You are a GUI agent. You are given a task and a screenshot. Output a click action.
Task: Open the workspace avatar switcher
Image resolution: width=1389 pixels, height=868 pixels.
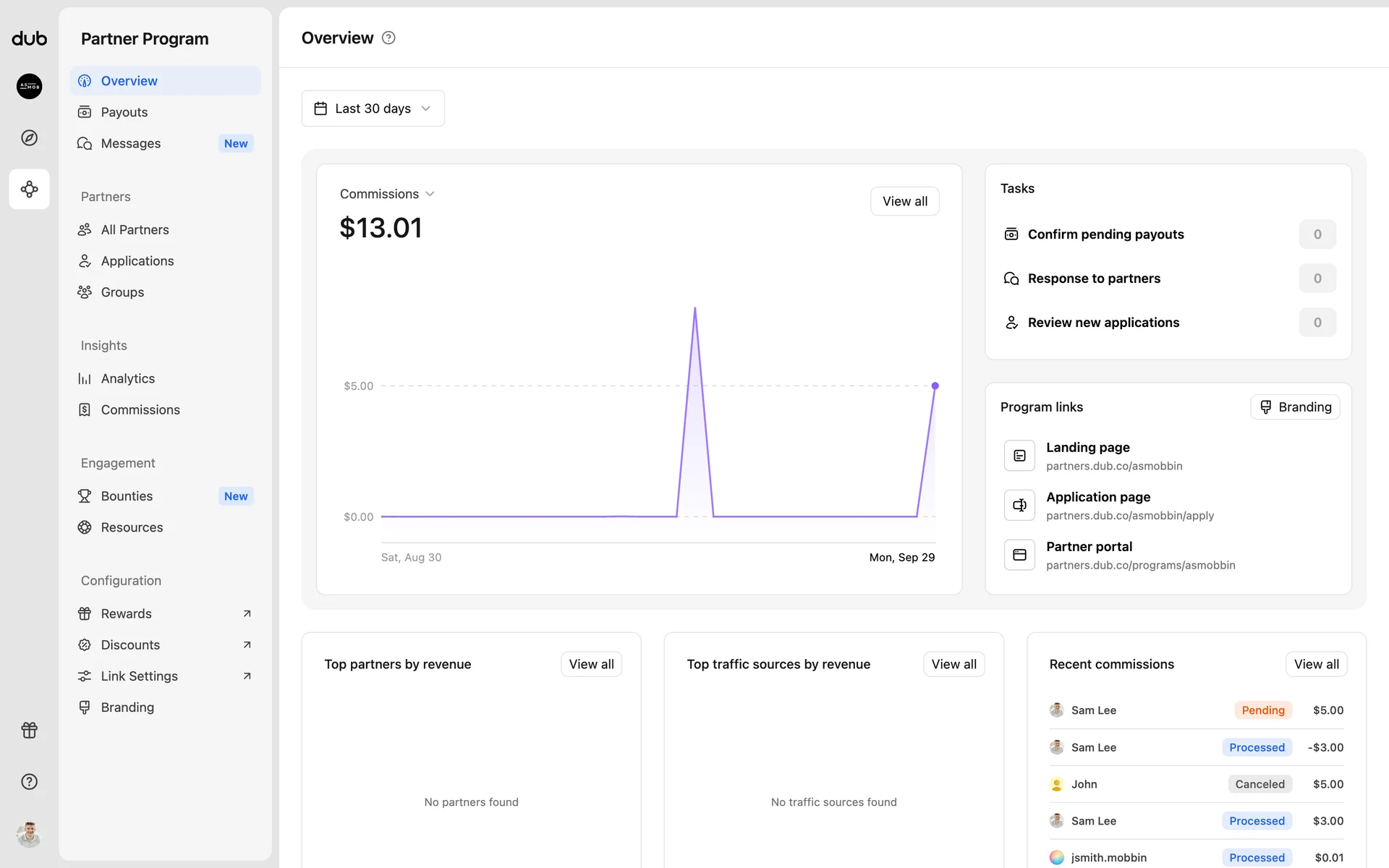[x=29, y=86]
